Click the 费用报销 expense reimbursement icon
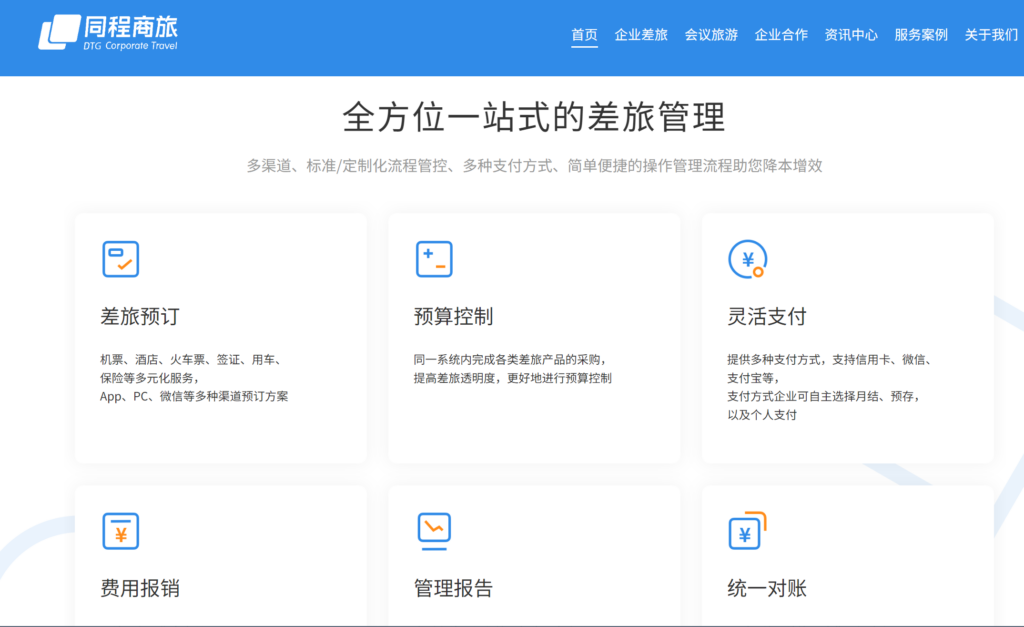 [121, 531]
